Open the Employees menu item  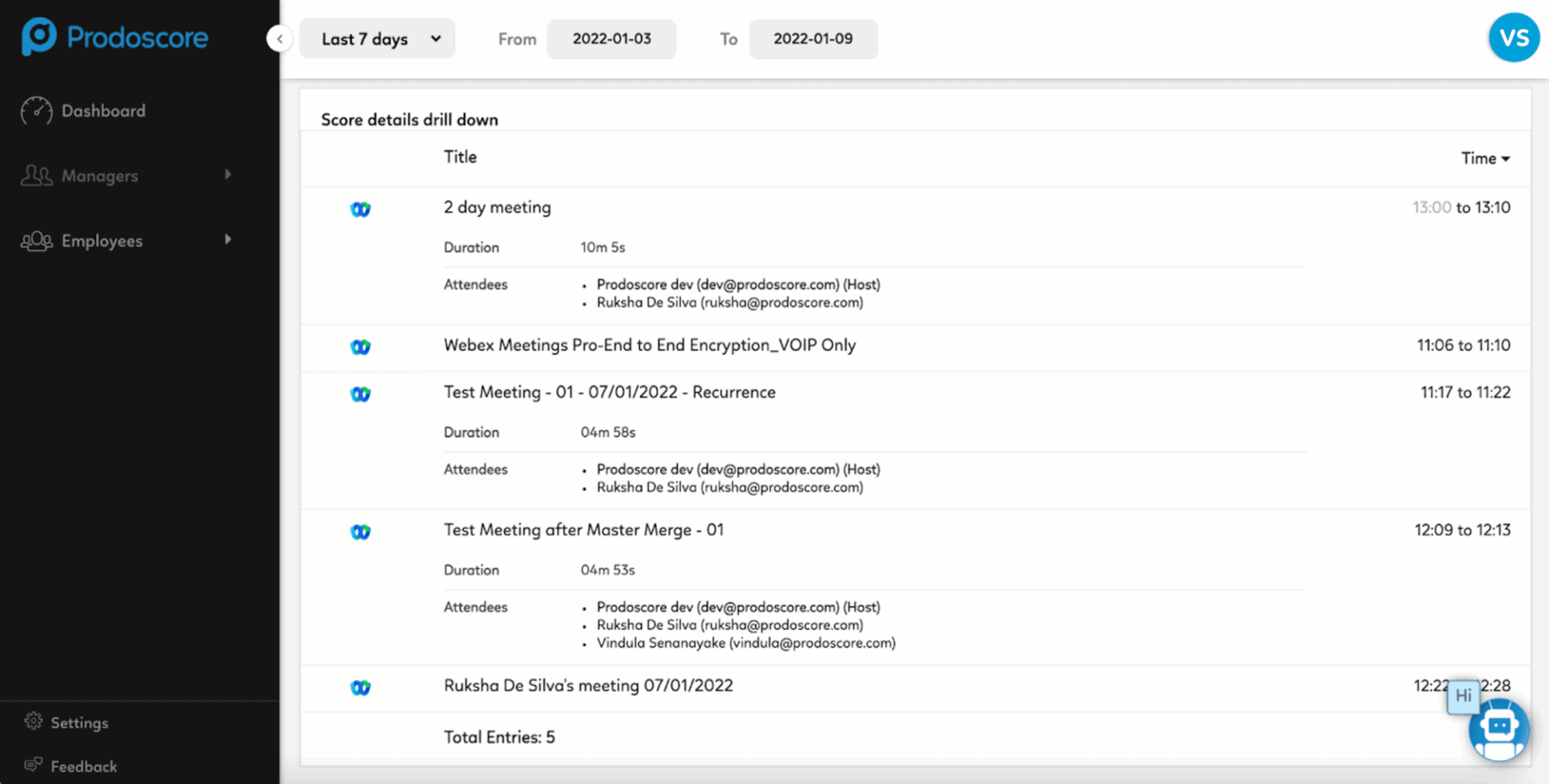pos(102,240)
